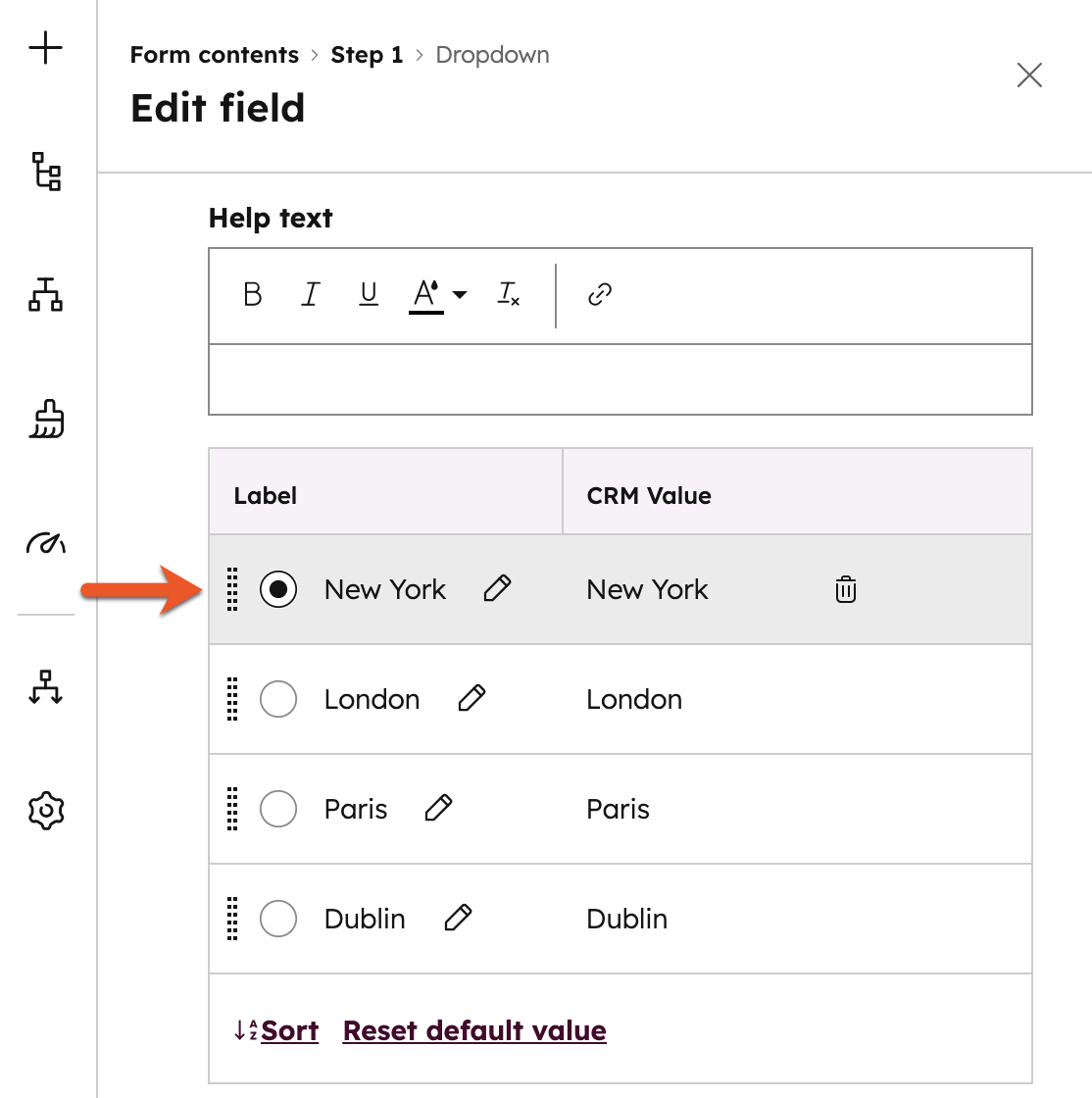1092x1098 pixels.
Task: Clear text formatting with the Tx icon
Action: [508, 294]
